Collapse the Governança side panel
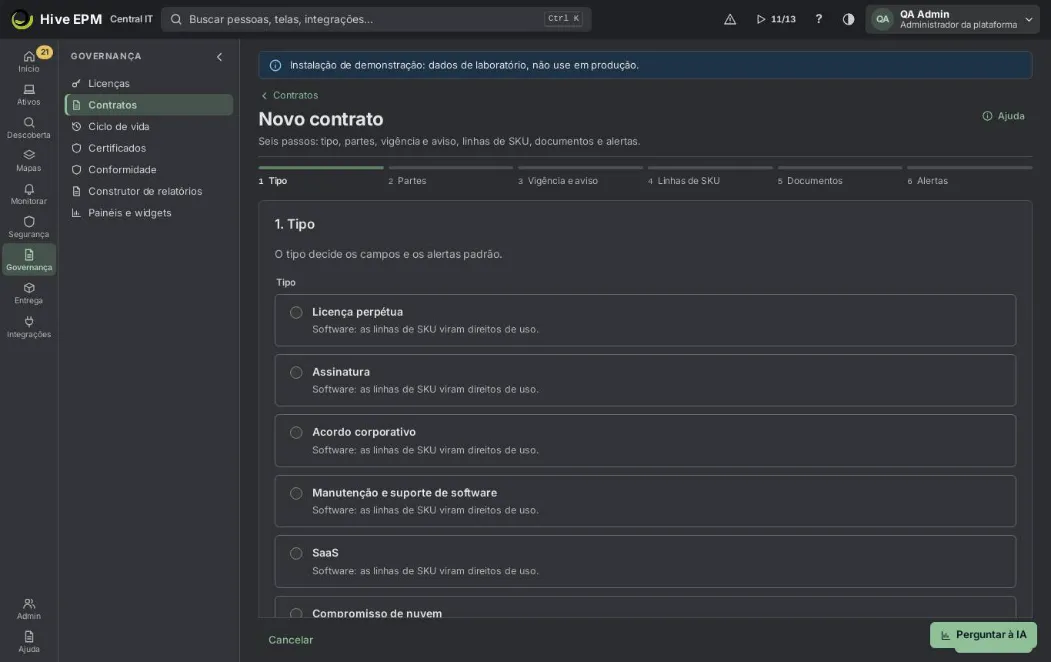Image resolution: width=1051 pixels, height=662 pixels. [x=219, y=57]
